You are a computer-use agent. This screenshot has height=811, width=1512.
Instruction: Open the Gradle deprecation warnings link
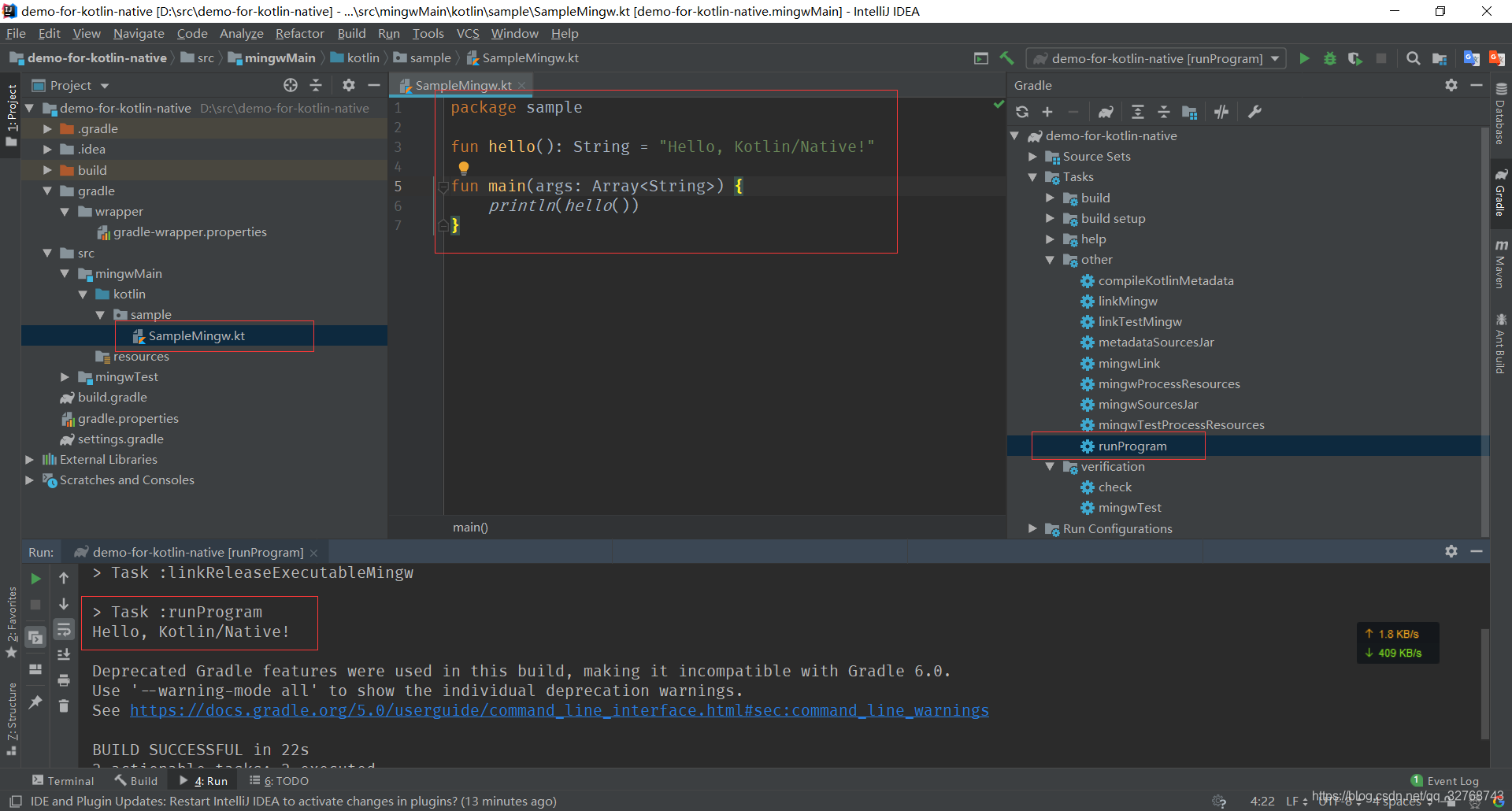pyautogui.click(x=559, y=710)
